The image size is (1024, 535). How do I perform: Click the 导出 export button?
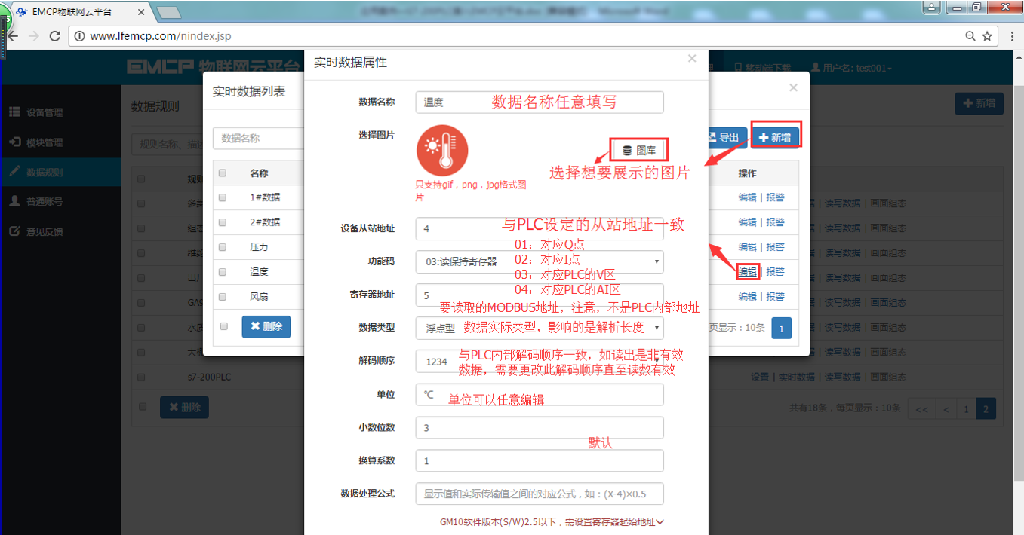pos(727,137)
